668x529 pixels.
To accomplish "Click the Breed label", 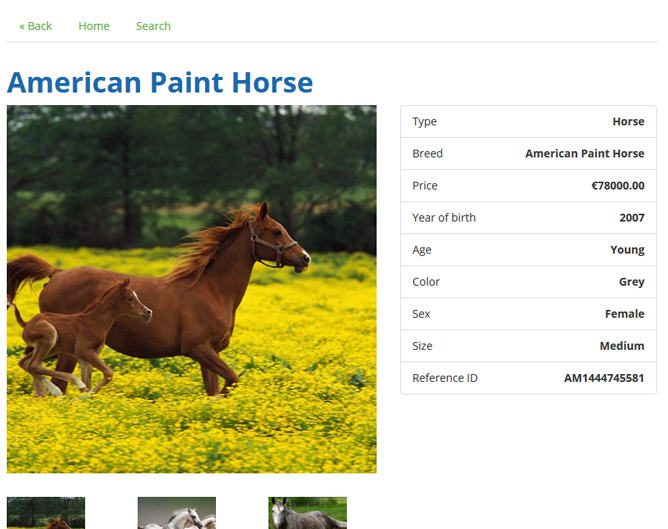I will [x=427, y=153].
